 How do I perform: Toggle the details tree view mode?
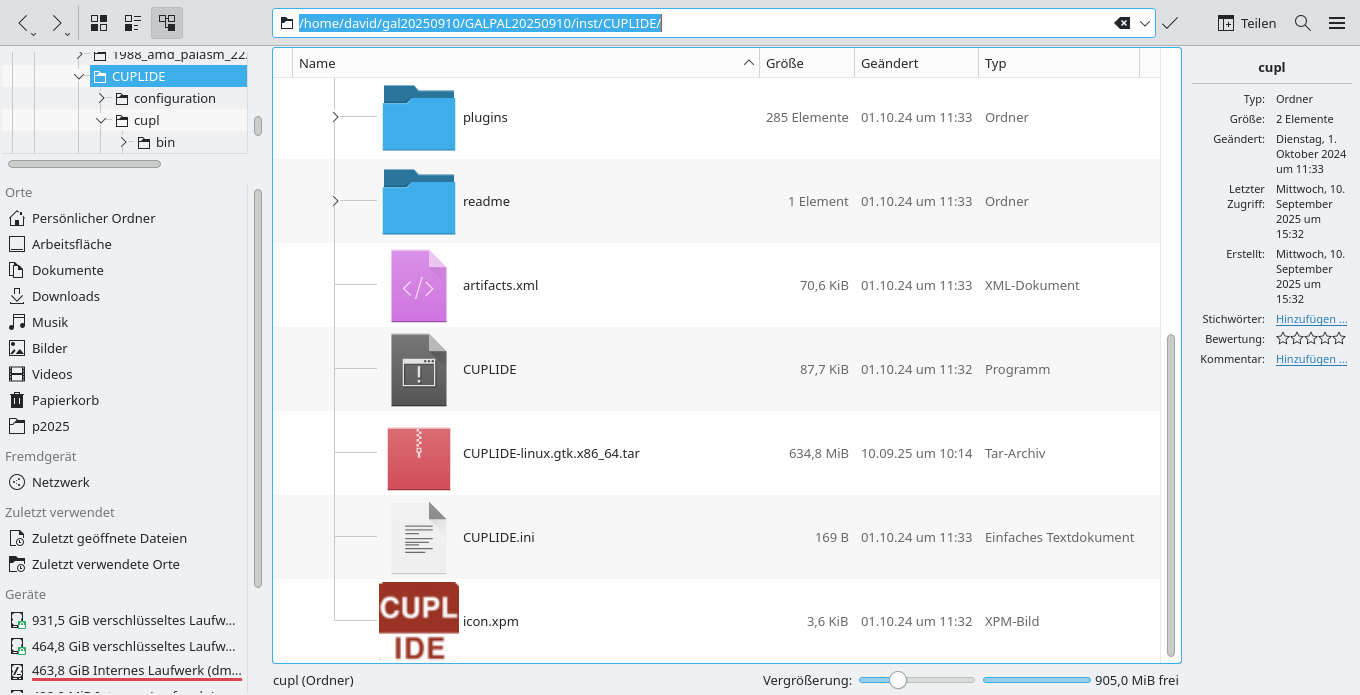(166, 22)
